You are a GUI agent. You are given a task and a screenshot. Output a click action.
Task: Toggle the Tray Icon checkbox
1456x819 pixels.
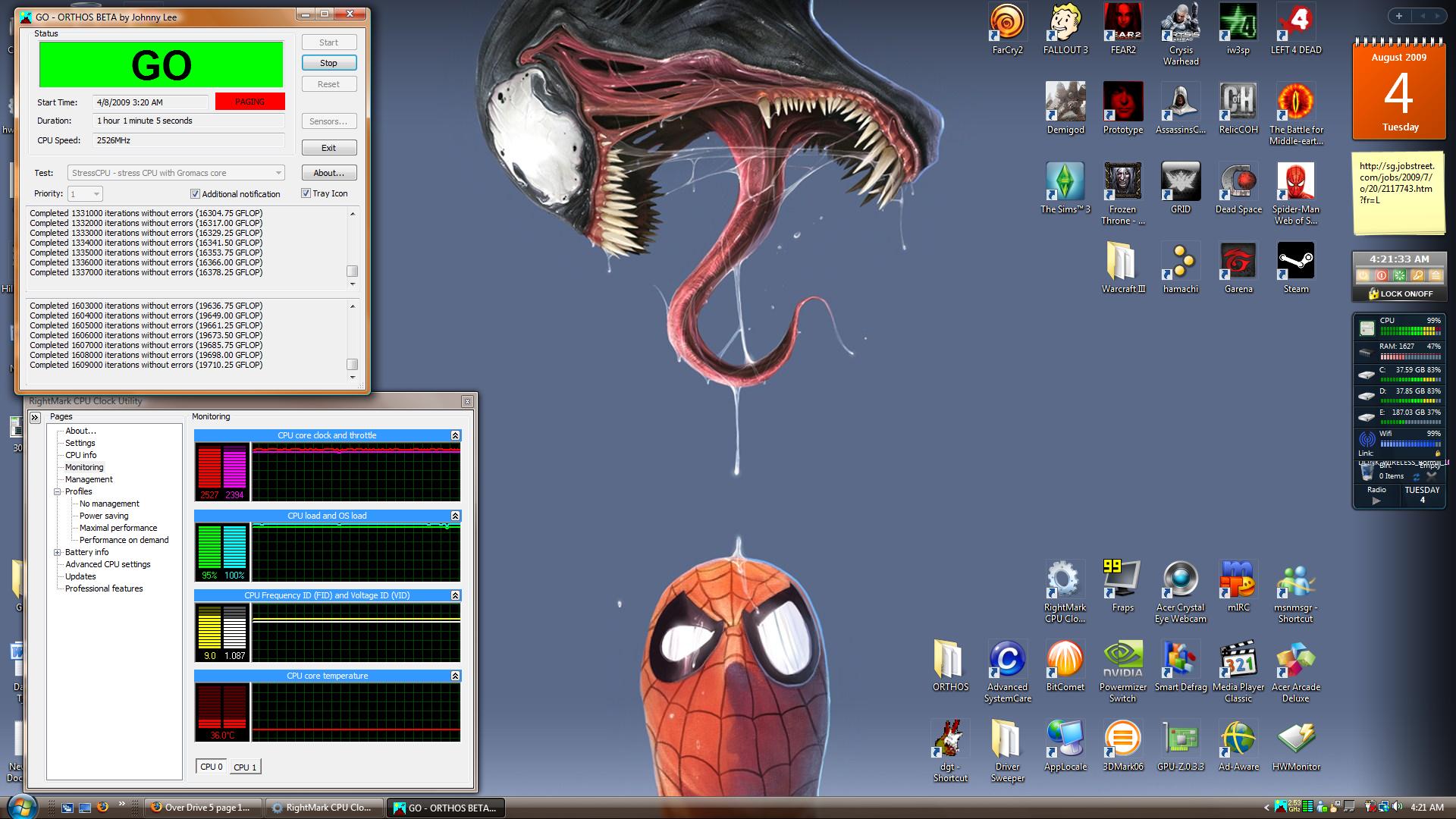pyautogui.click(x=306, y=193)
